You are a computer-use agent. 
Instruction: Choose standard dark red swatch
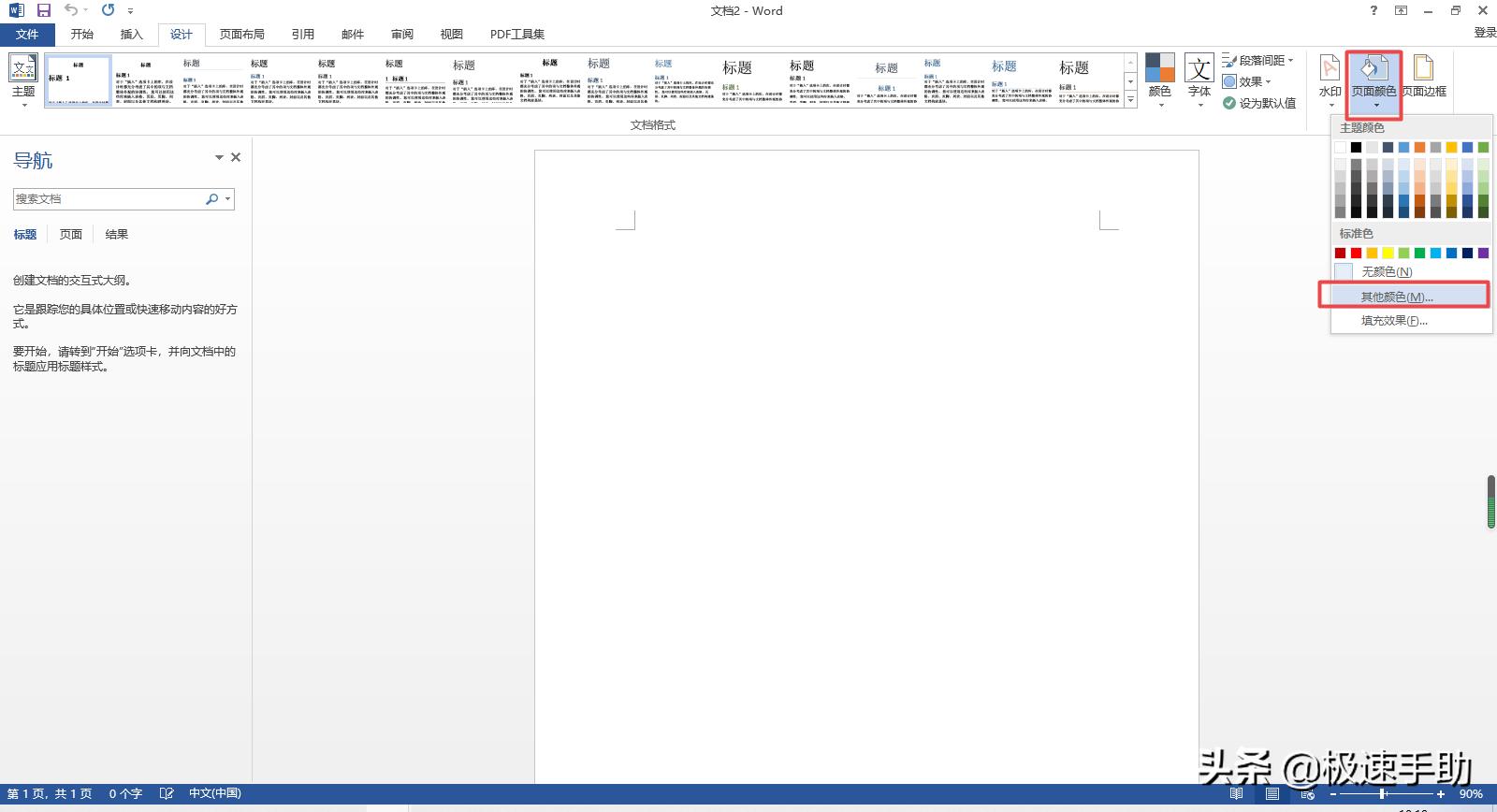[1340, 253]
